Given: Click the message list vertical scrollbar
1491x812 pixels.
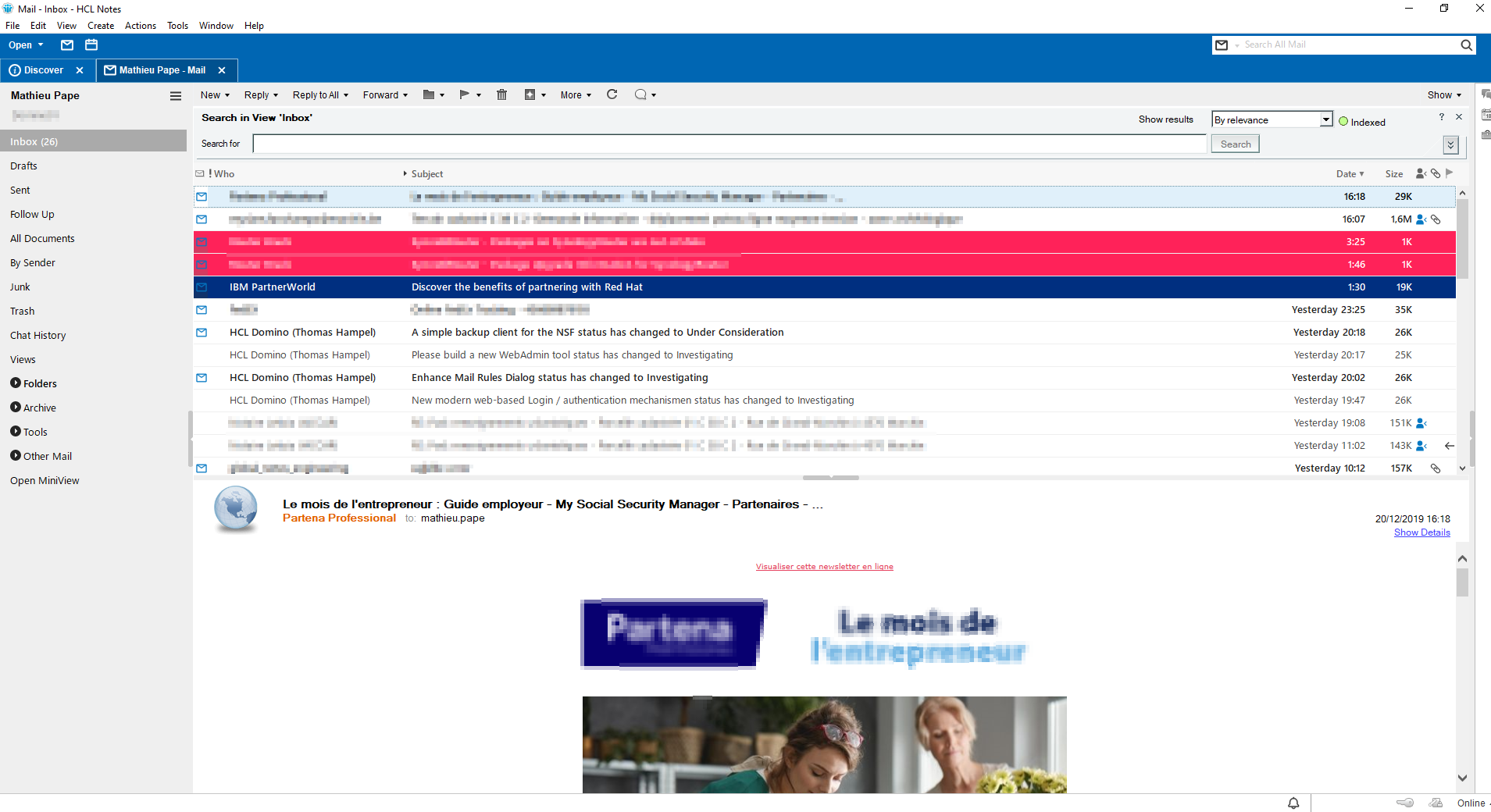Looking at the screenshot, I should pos(1462,330).
